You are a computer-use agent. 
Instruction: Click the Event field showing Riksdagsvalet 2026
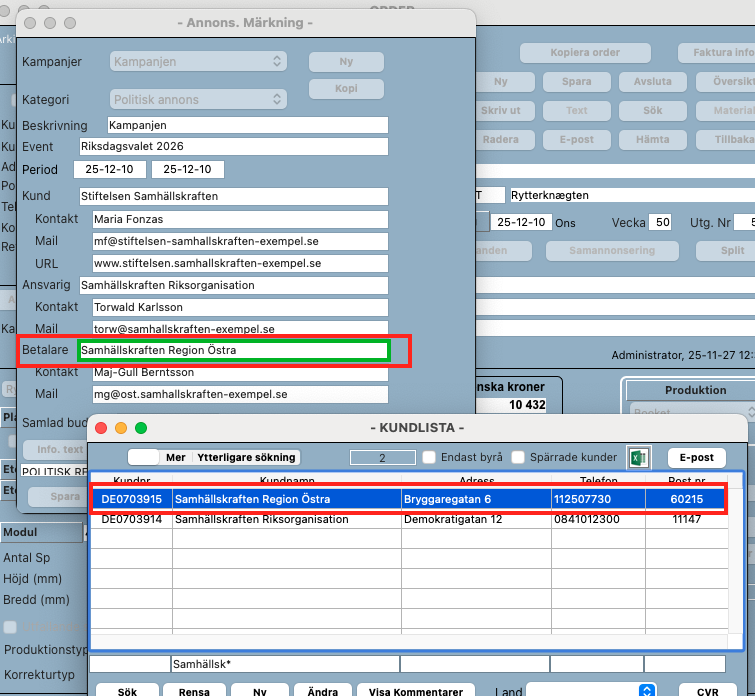(x=232, y=147)
